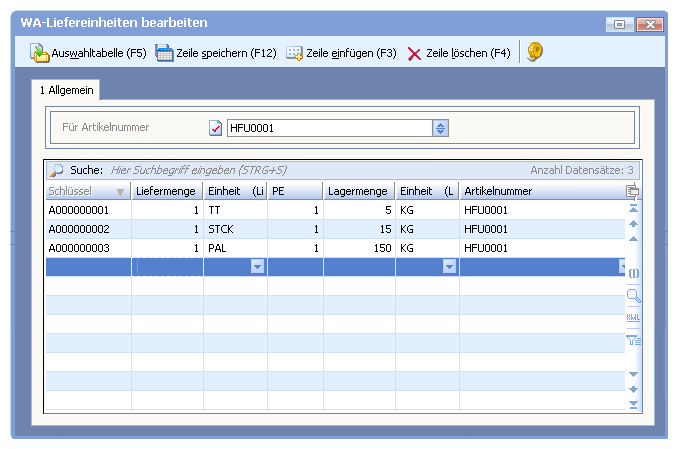
Task: Open the Einheit dropdown in the new row
Action: click(257, 267)
